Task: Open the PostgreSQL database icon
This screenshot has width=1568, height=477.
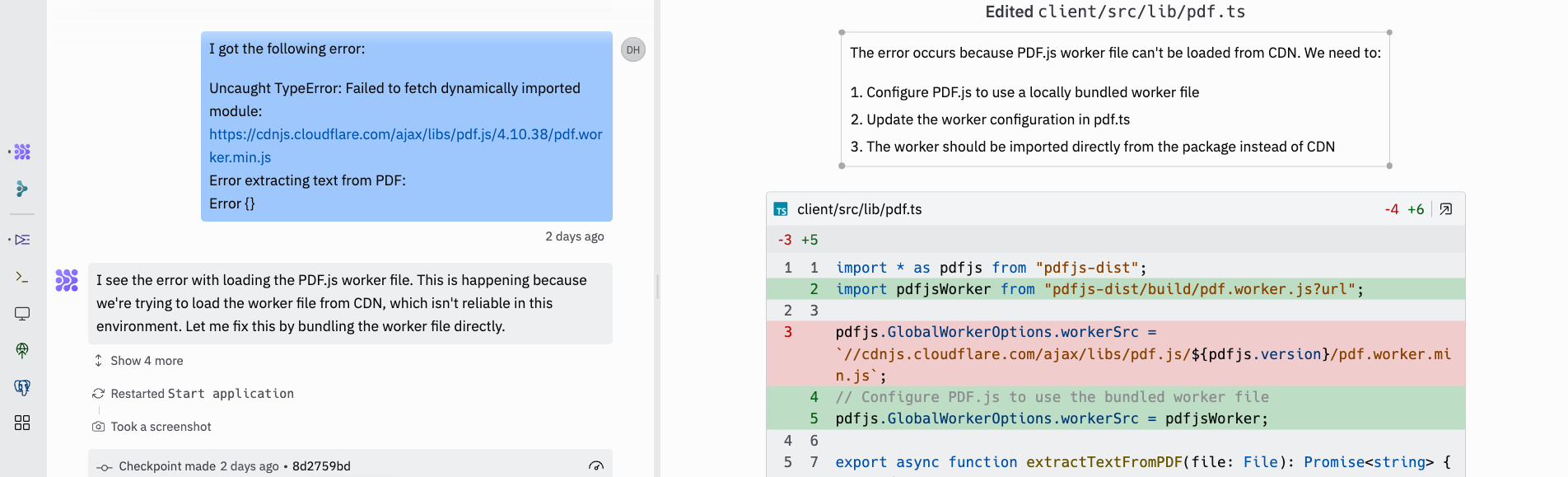Action: click(x=22, y=387)
